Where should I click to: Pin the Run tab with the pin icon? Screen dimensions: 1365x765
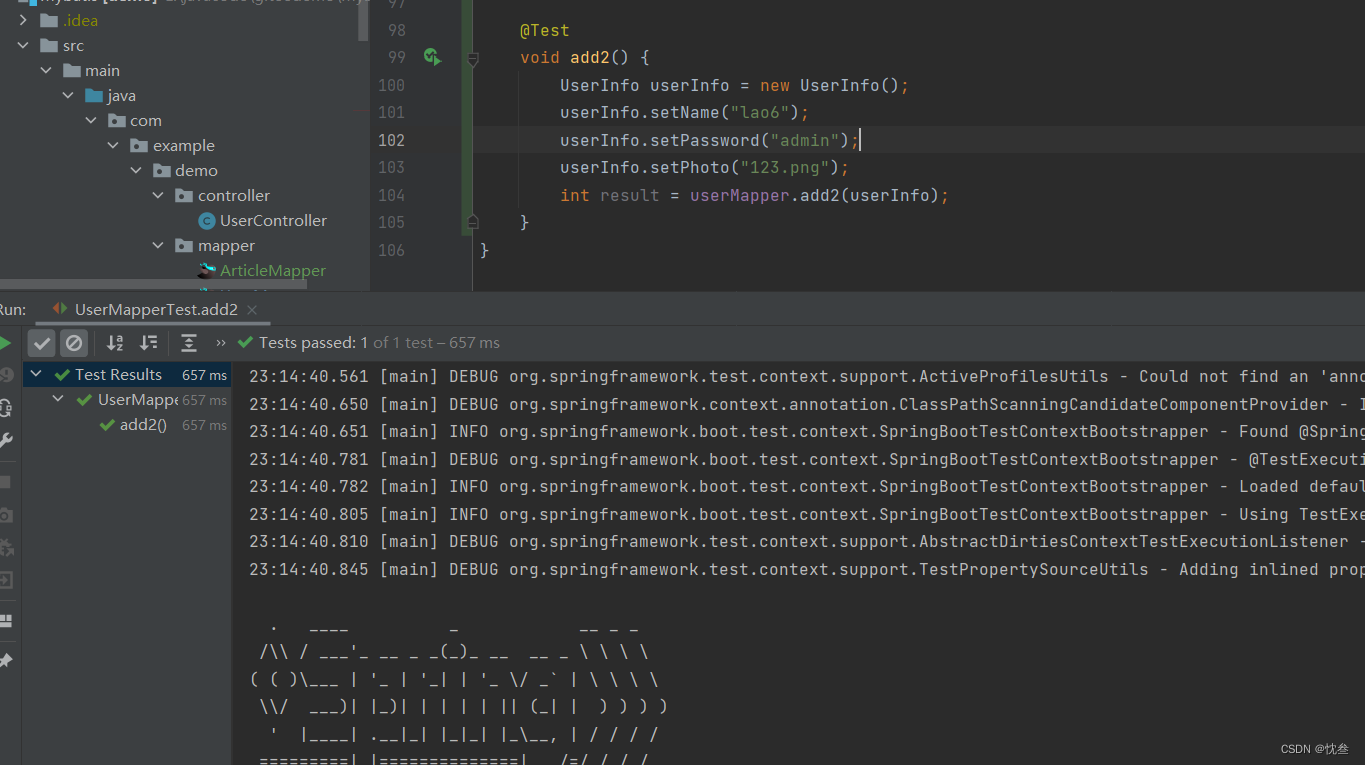[6, 661]
